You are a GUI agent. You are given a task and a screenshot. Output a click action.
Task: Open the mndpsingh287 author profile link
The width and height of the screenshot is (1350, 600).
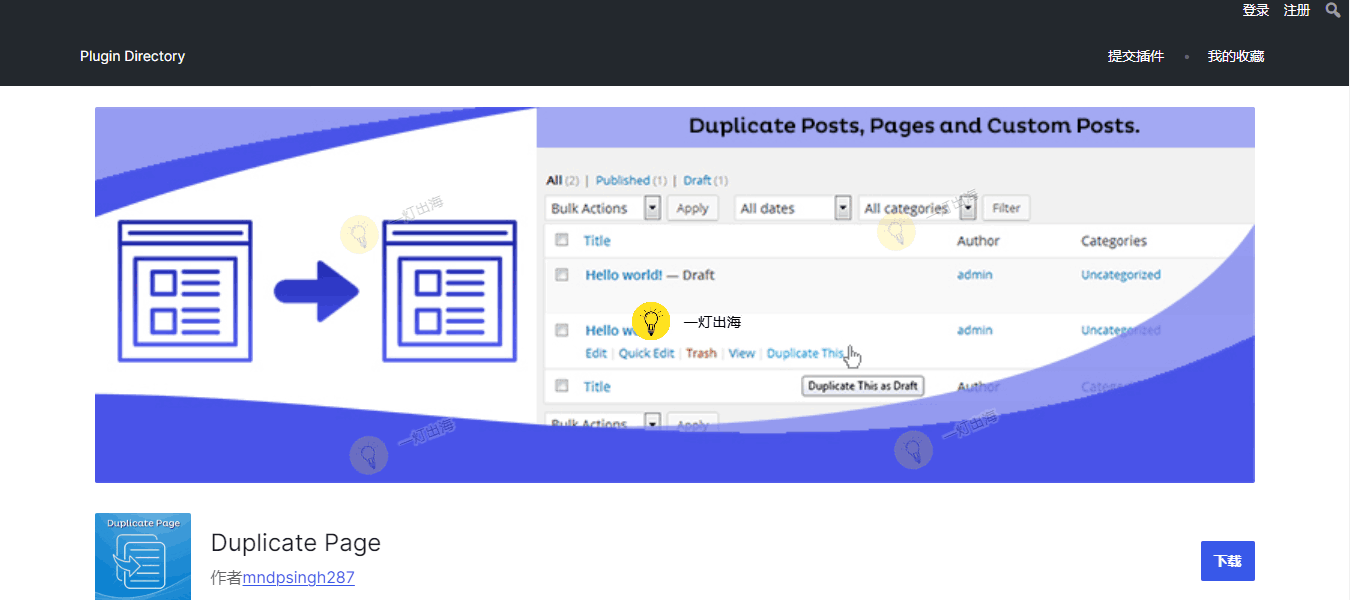(x=298, y=577)
